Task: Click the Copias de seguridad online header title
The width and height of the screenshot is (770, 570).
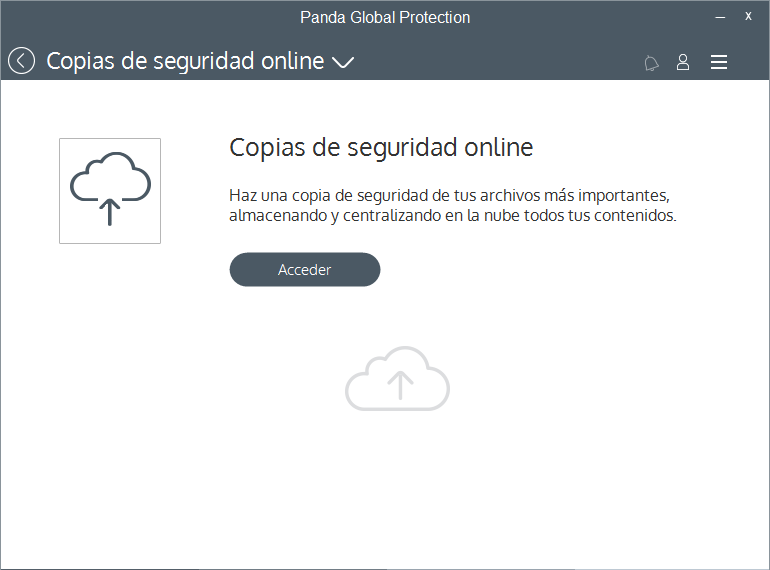Action: [185, 61]
